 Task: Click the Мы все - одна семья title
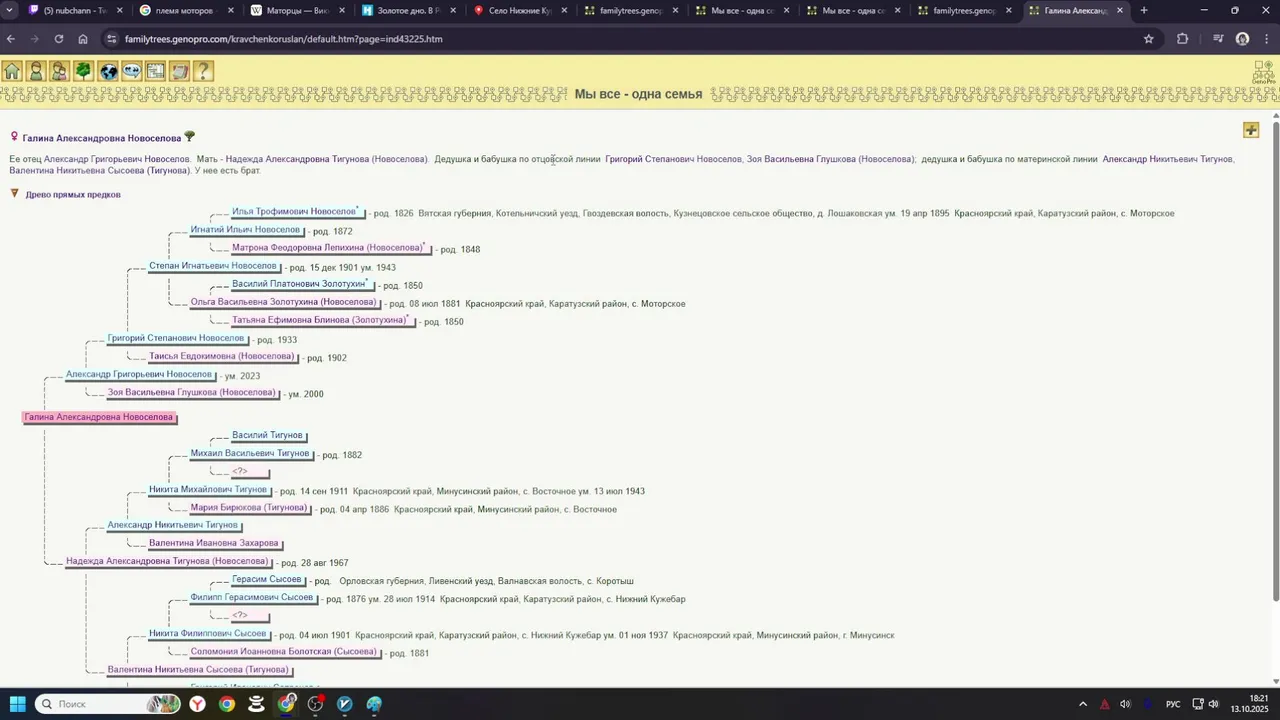pyautogui.click(x=638, y=94)
